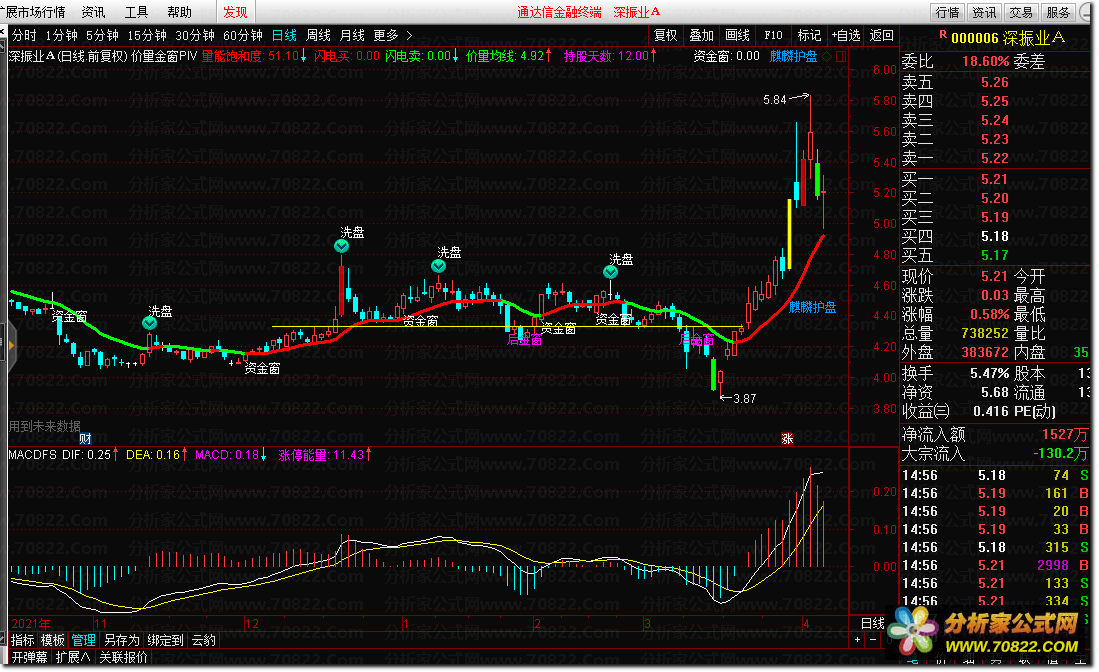The width and height of the screenshot is (1099, 672).
Task: Click the 2021年 timeline label
Action: 31,623
